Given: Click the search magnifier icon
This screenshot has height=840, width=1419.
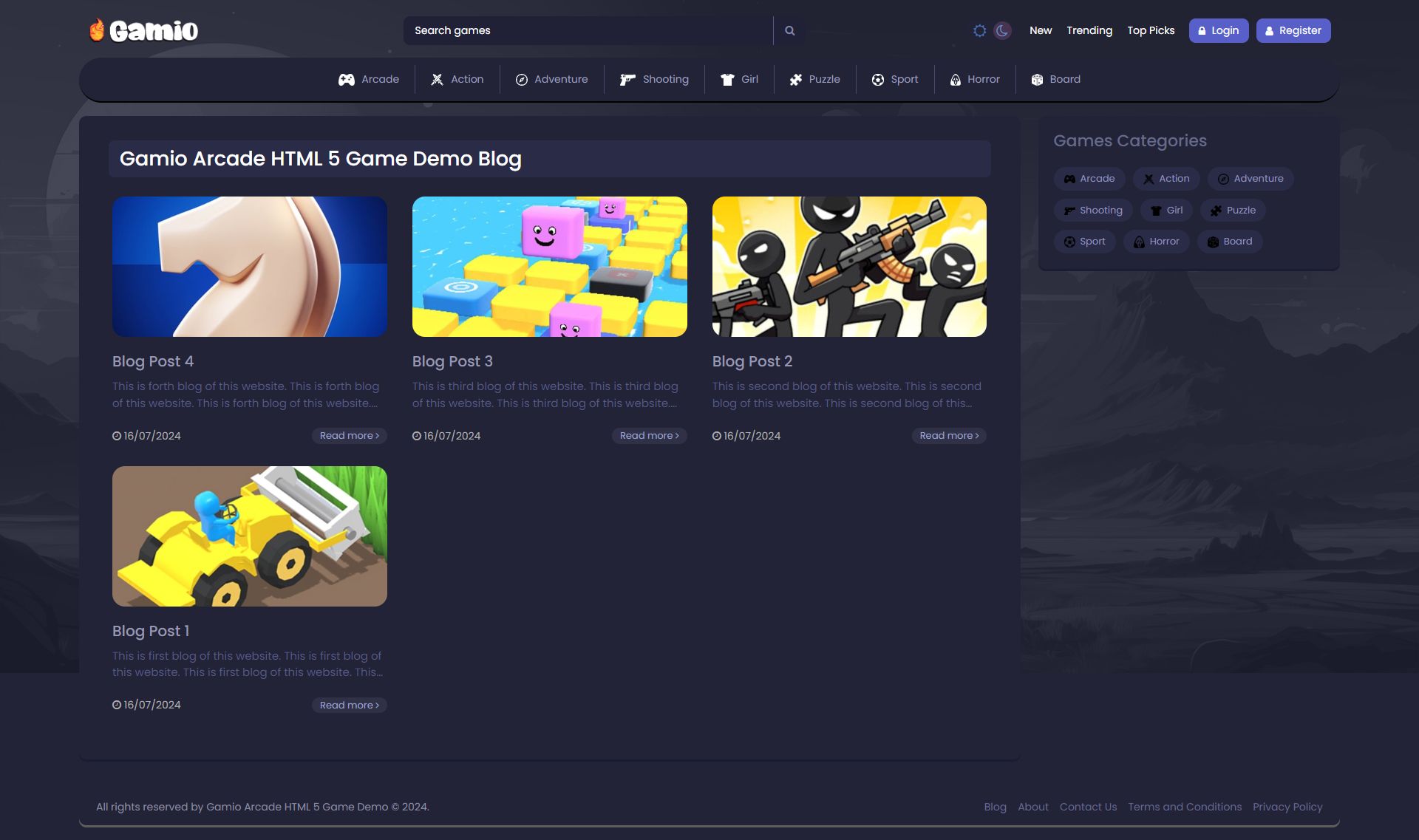Looking at the screenshot, I should pyautogui.click(x=789, y=30).
